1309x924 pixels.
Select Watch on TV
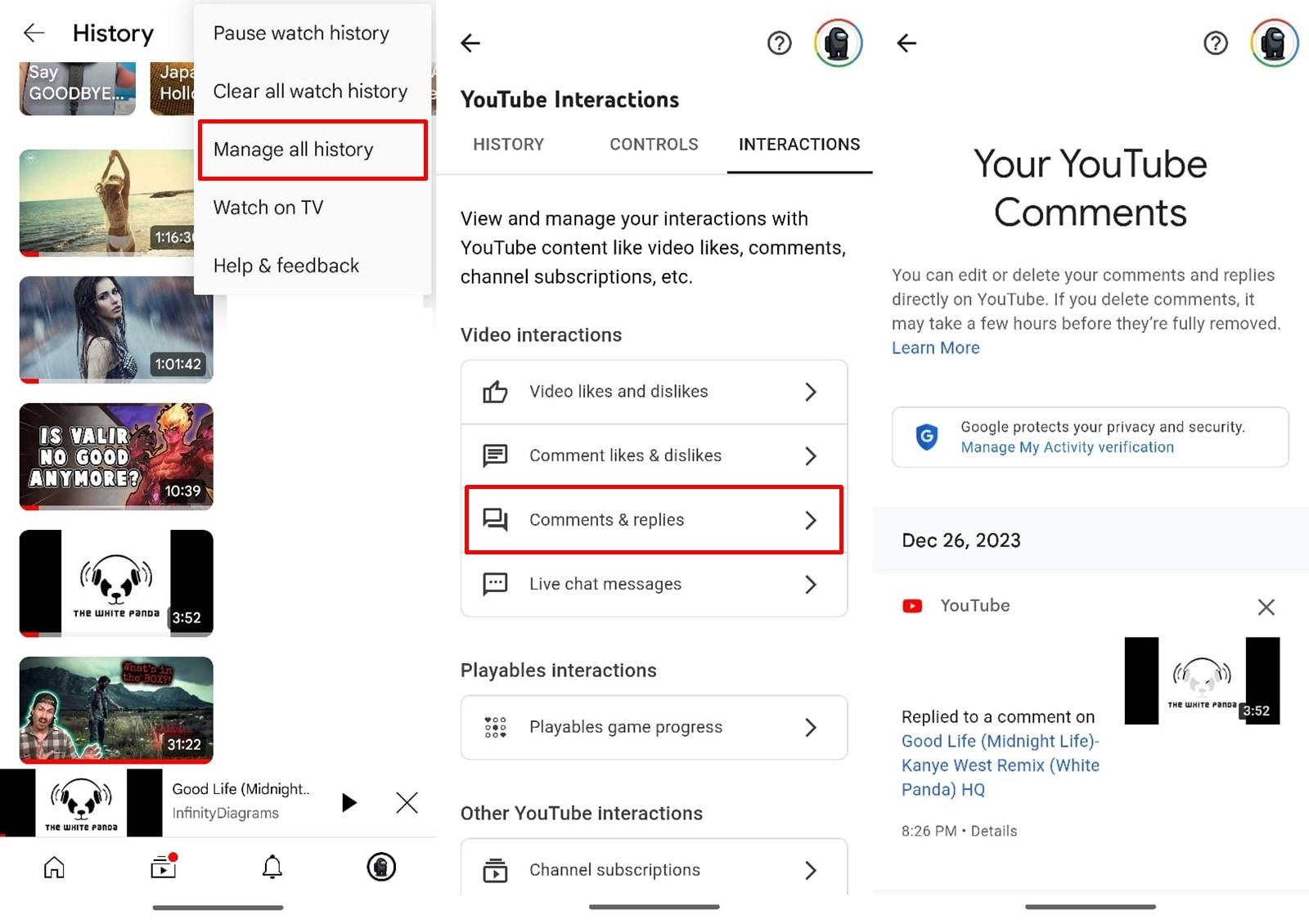[268, 207]
